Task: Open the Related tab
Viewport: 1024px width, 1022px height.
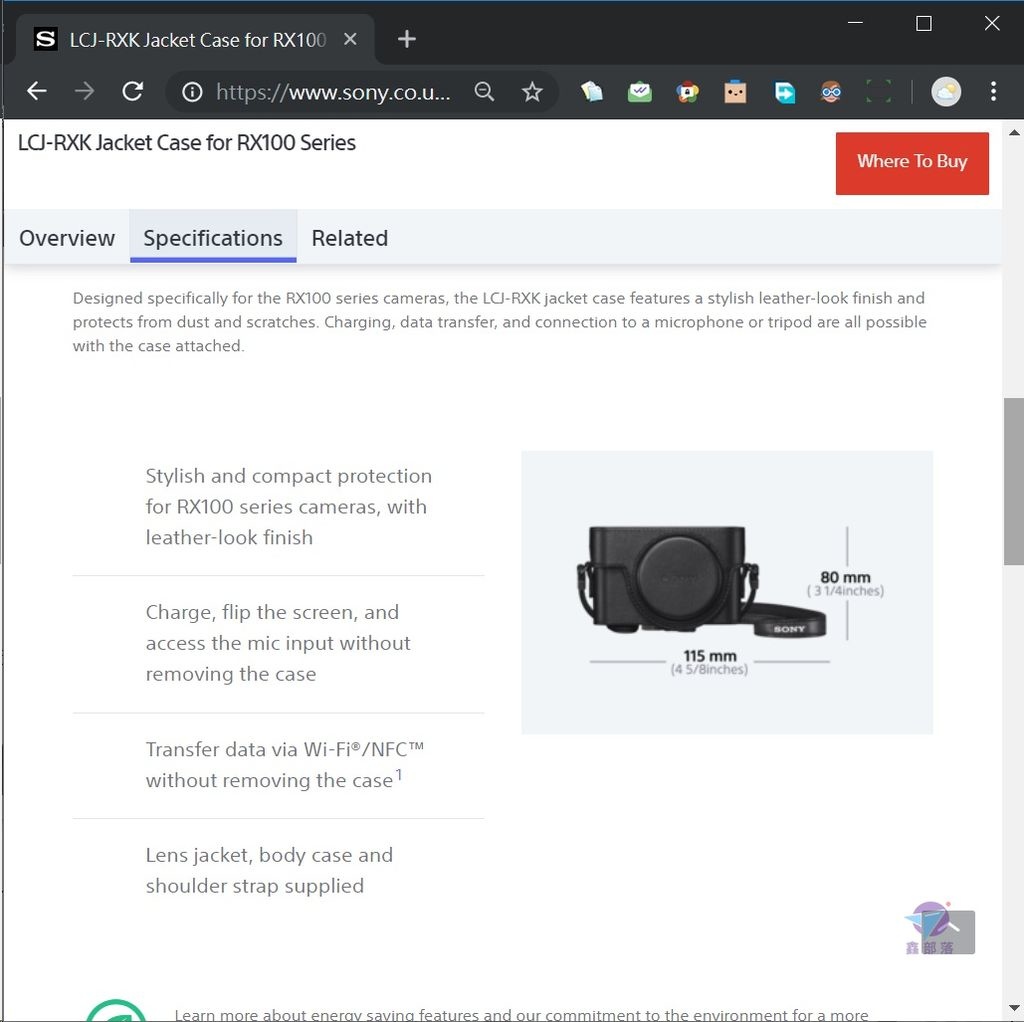Action: pyautogui.click(x=350, y=238)
